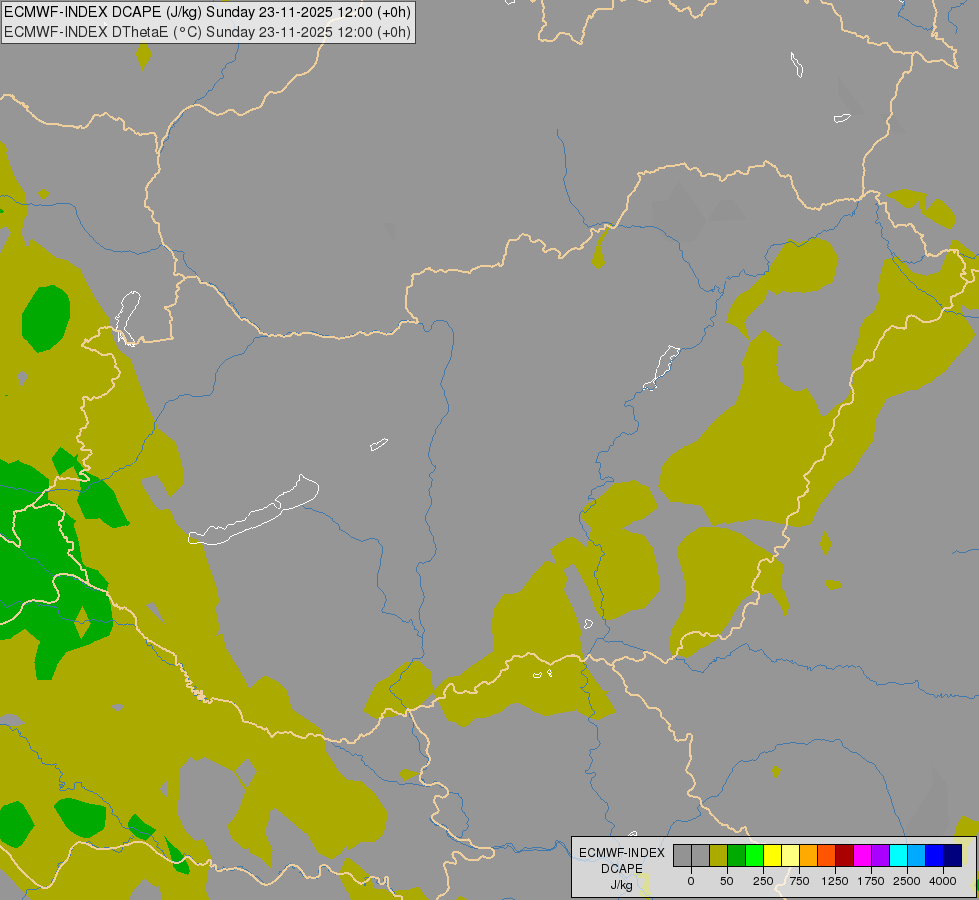
Task: Click the DCAPE label in the legend
Action: (x=622, y=869)
